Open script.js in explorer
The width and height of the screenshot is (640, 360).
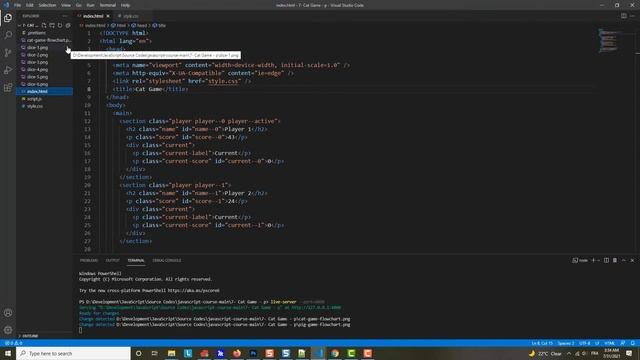pos(44,99)
